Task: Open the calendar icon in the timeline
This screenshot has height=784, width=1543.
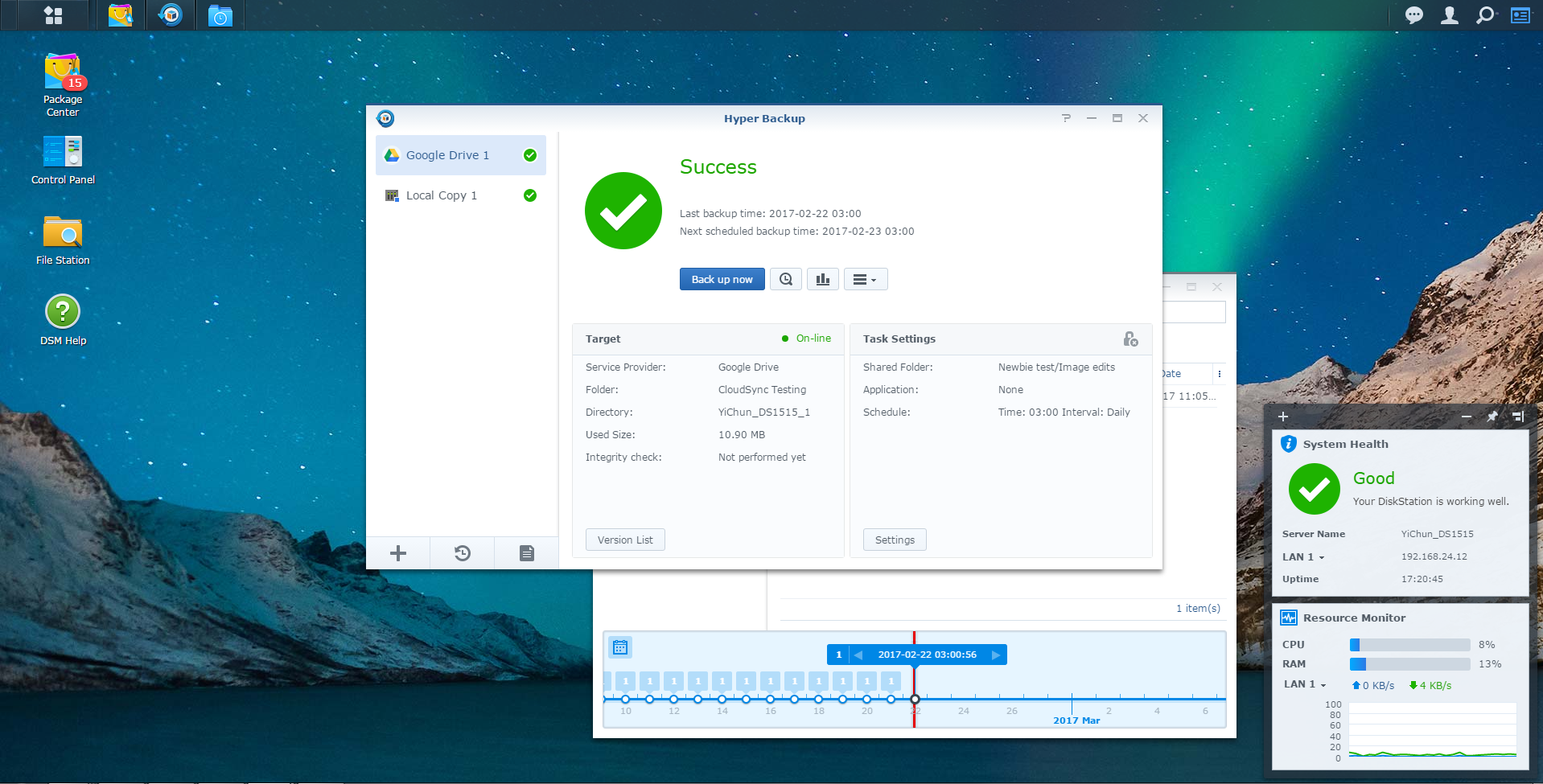Action: [x=620, y=647]
